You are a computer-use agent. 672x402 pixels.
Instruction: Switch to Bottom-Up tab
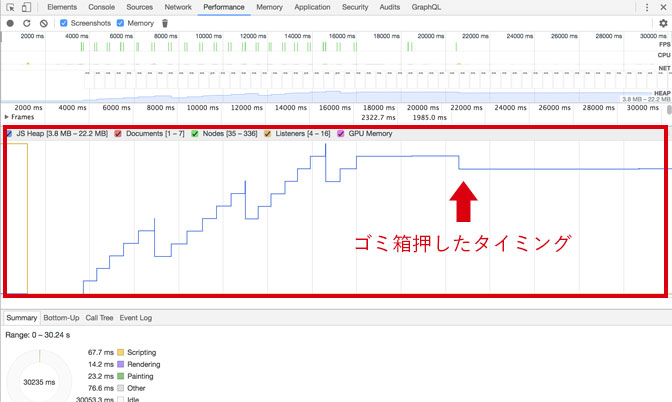[61, 318]
